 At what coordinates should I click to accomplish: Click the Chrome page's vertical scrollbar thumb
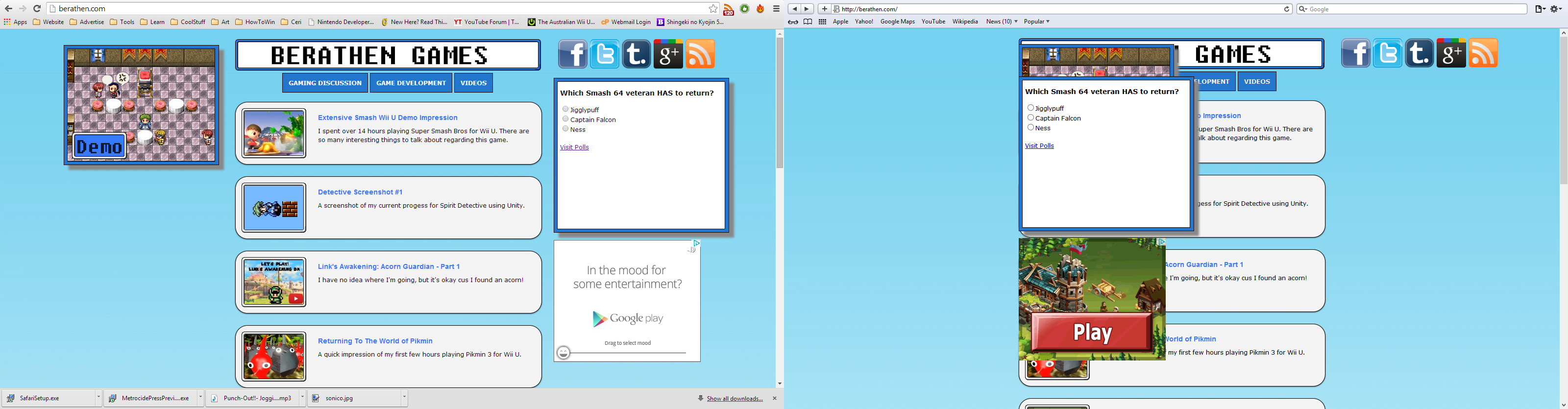[x=779, y=103]
